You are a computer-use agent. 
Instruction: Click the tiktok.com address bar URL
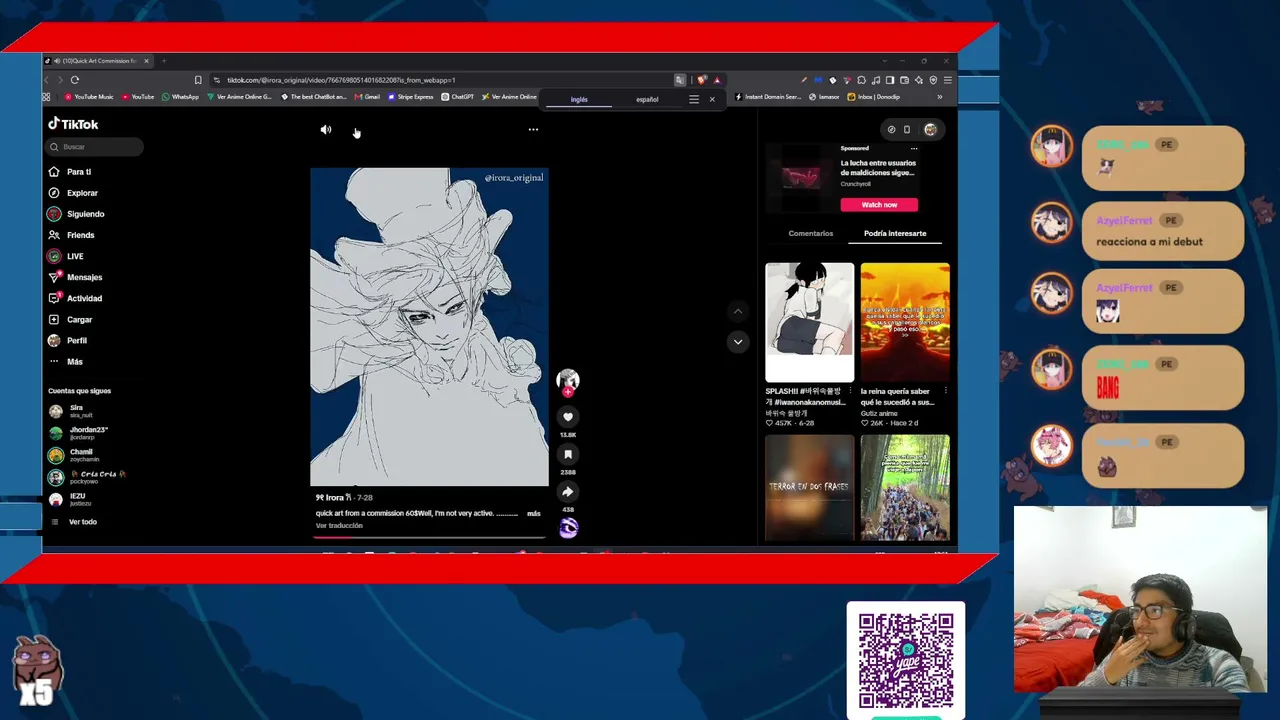[x=341, y=80]
